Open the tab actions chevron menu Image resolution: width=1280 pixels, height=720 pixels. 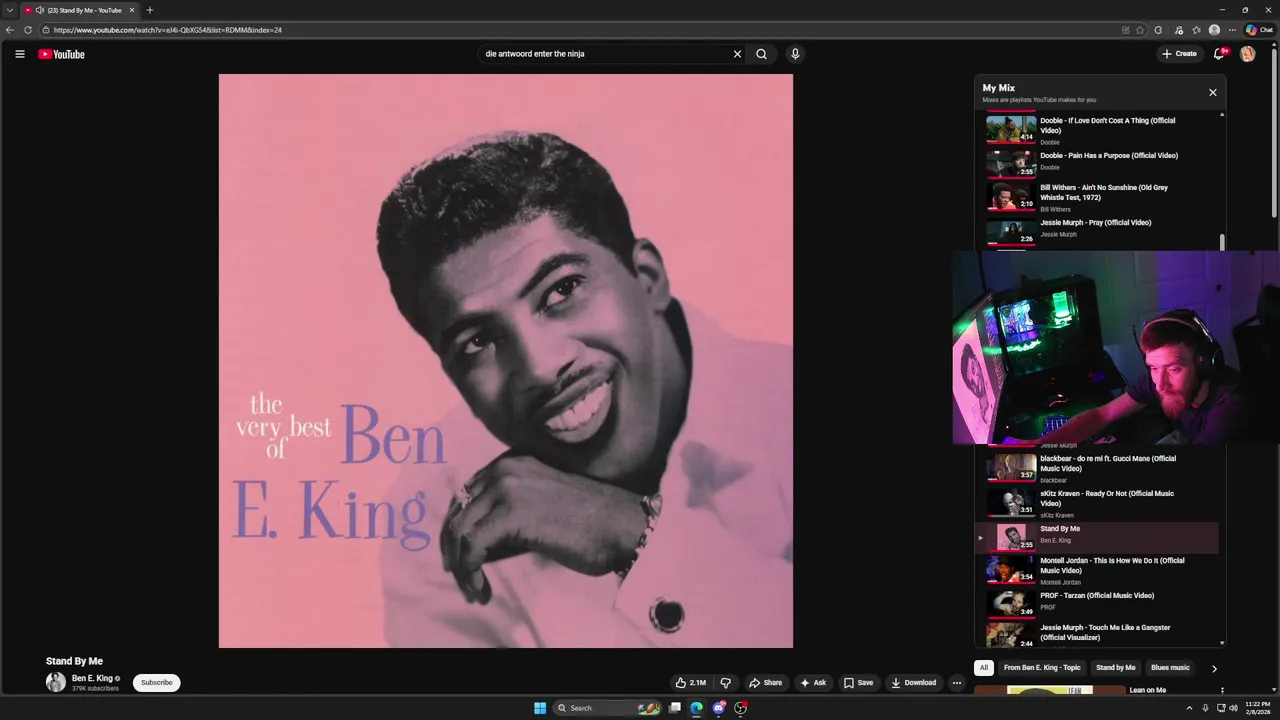[10, 10]
